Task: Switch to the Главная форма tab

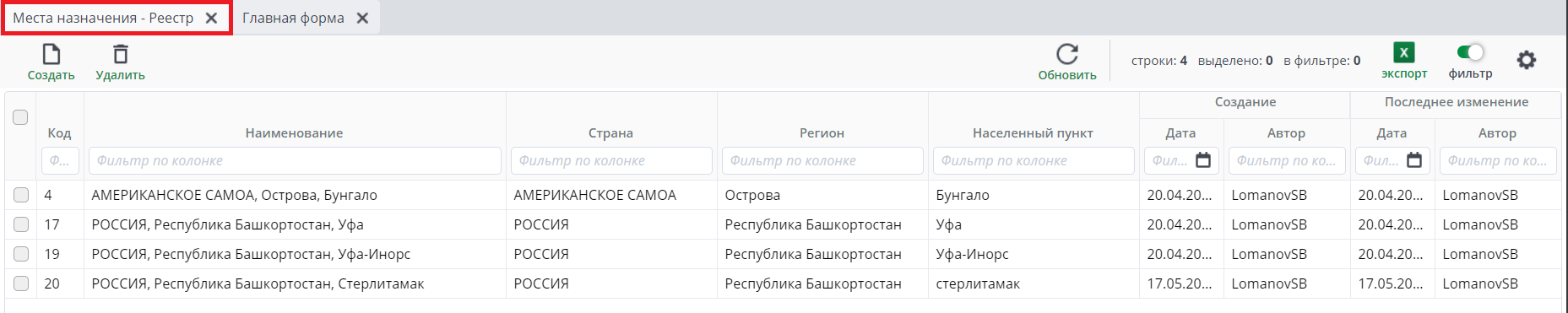Action: pos(293,18)
